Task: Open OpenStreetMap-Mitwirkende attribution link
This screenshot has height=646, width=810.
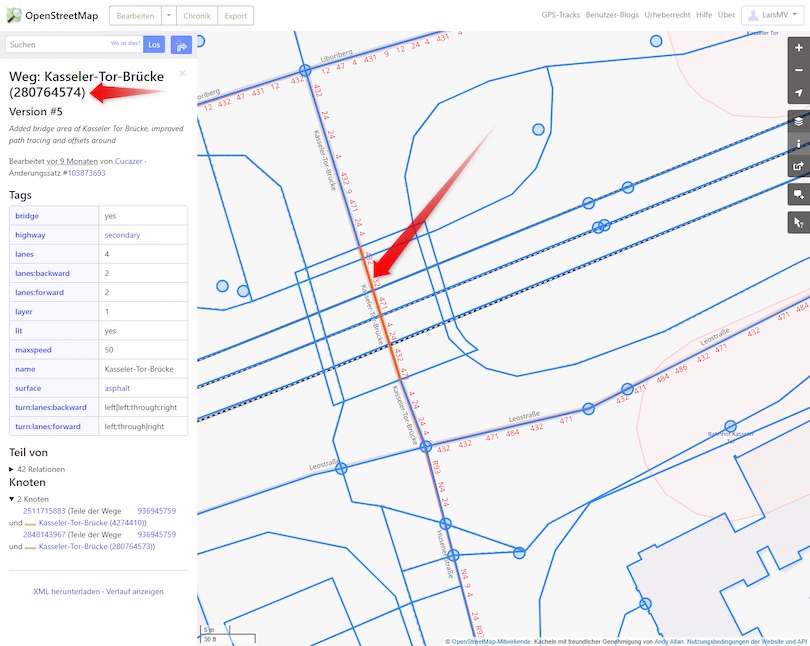Action: point(491,641)
